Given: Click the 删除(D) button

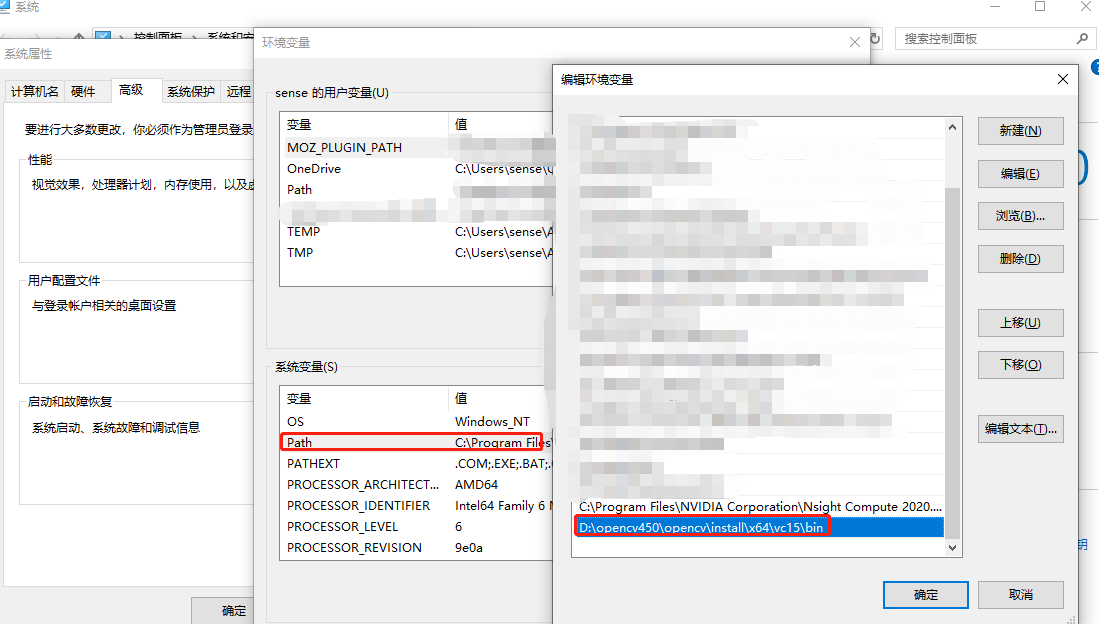Looking at the screenshot, I should tap(1020, 258).
